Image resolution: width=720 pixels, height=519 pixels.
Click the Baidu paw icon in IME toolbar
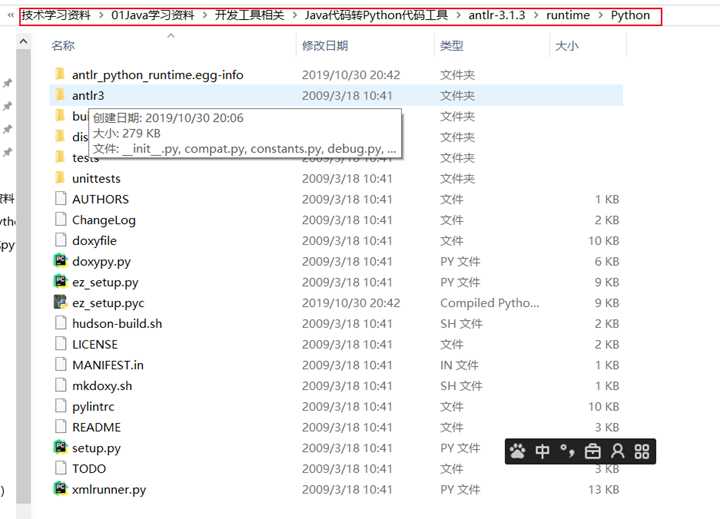518,451
